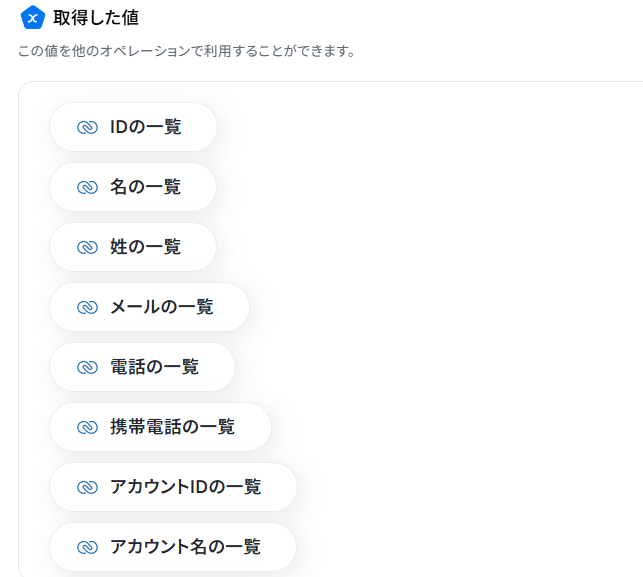Select the 名の一覧 value chip
The height and width of the screenshot is (577, 643).
tap(145, 187)
